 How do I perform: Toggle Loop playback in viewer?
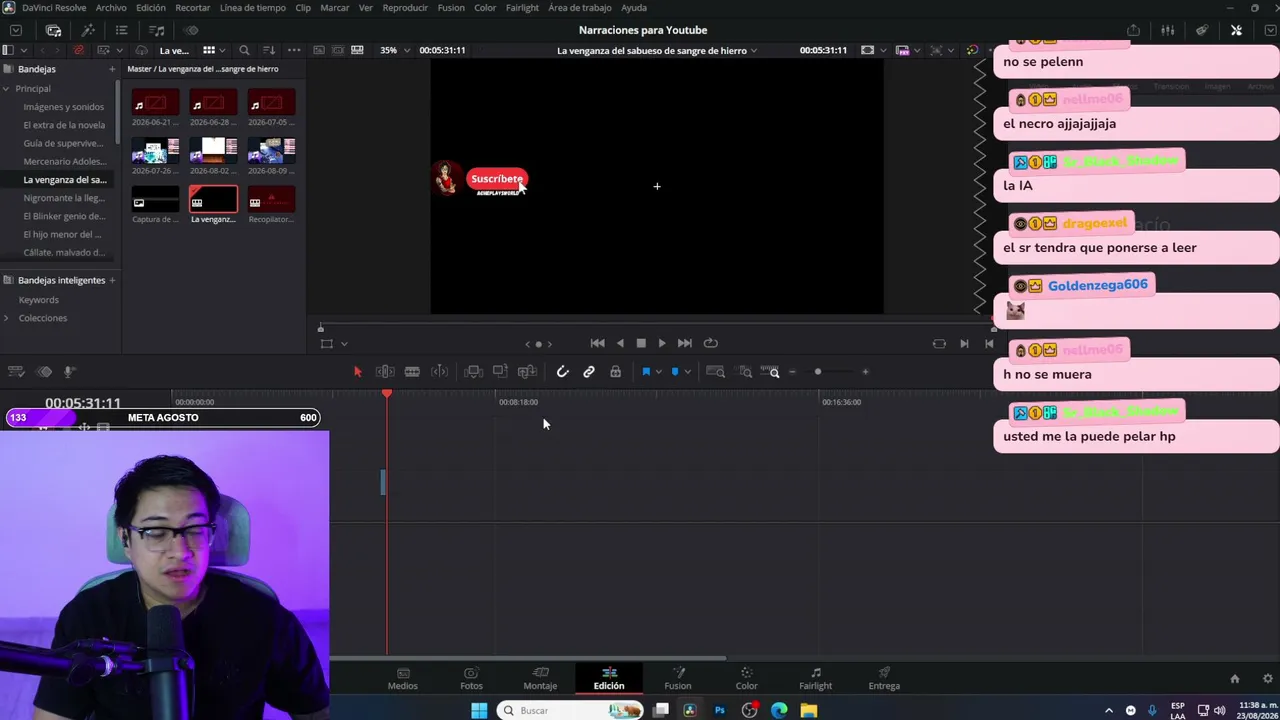(710, 343)
